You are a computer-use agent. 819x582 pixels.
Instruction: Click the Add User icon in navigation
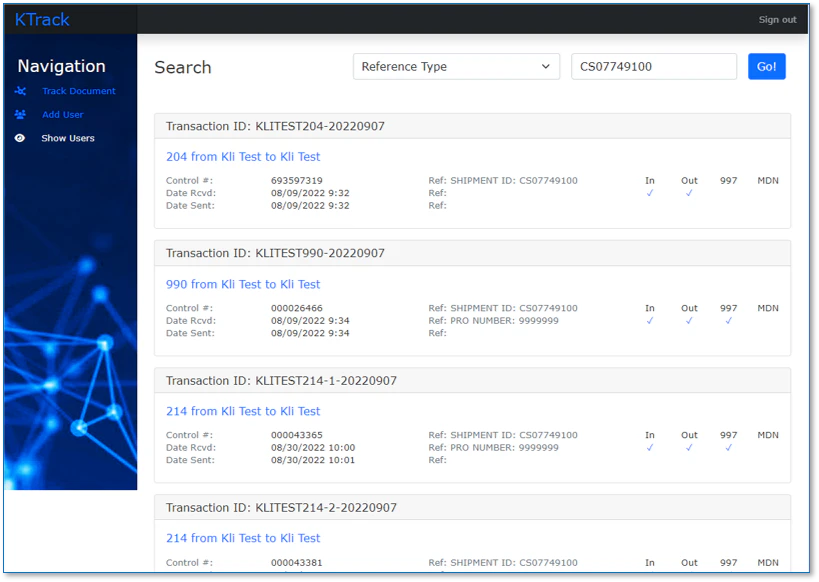pyautogui.click(x=20, y=114)
